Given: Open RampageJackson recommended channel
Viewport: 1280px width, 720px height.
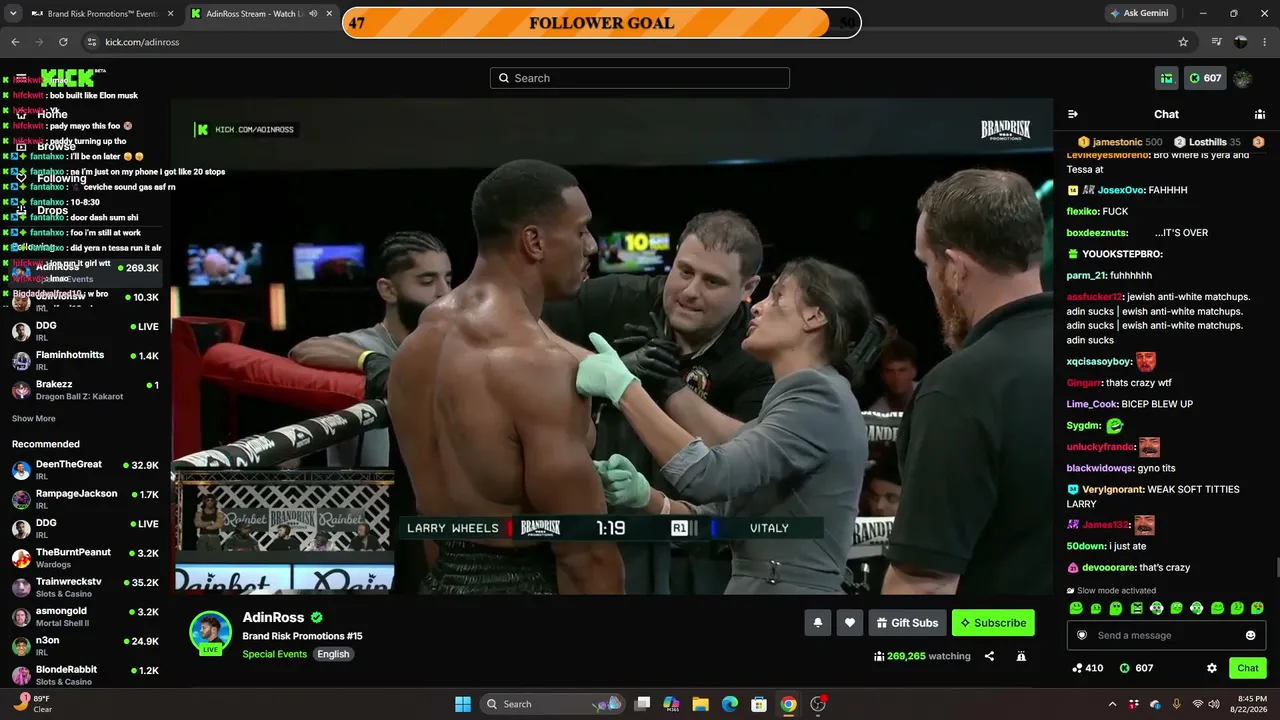Looking at the screenshot, I should 85,499.
